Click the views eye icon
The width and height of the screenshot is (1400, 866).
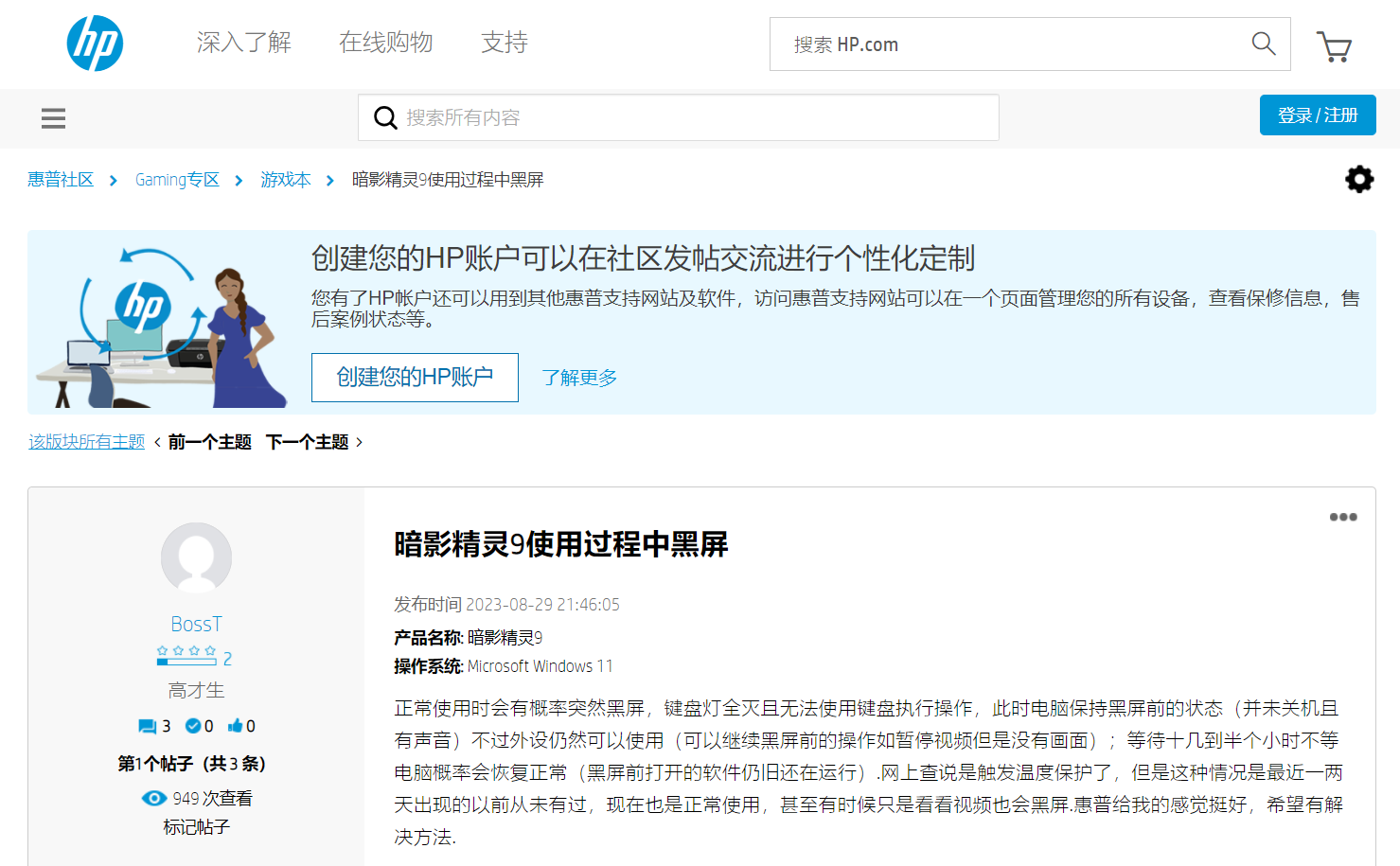[x=154, y=799]
